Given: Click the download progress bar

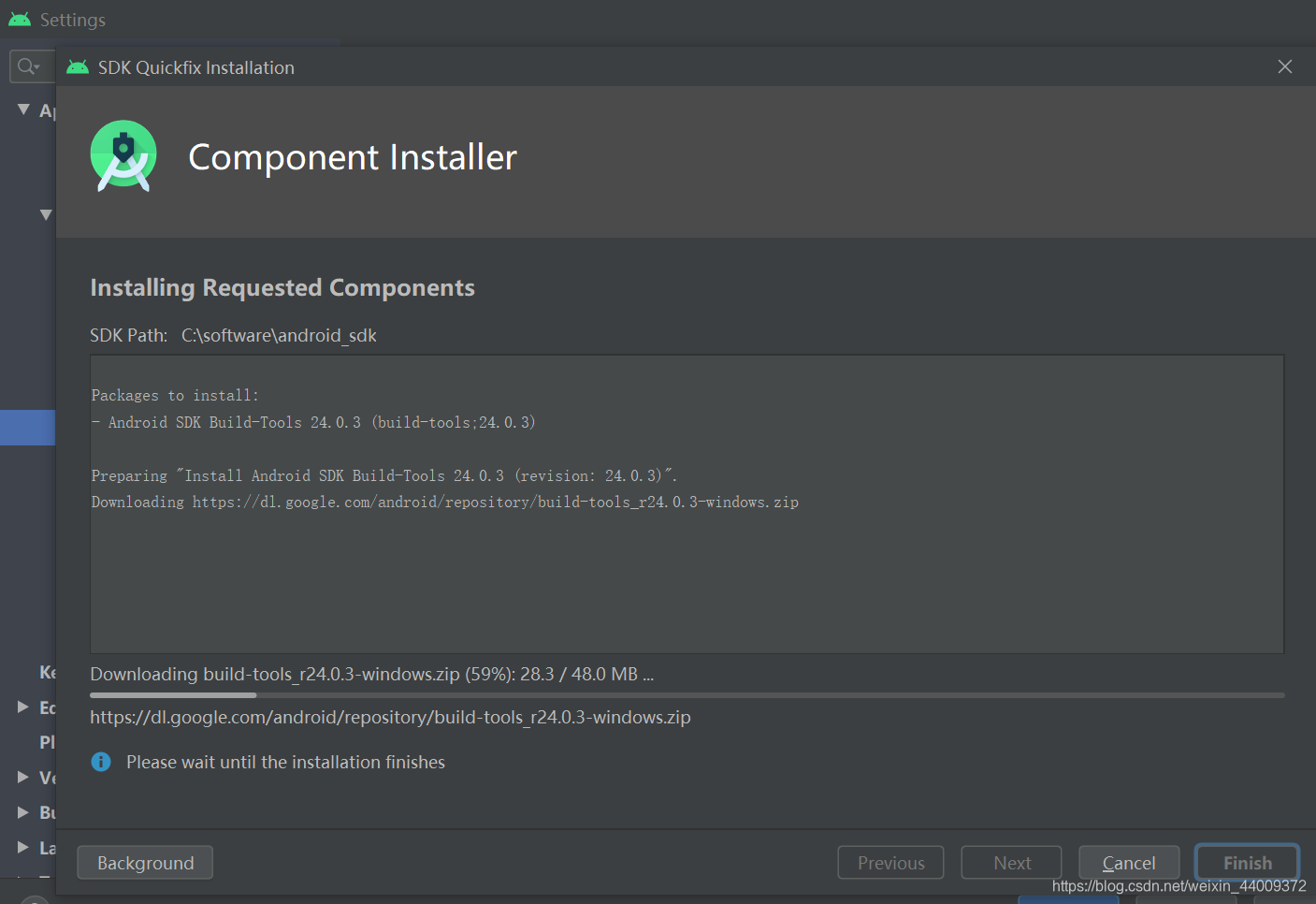Looking at the screenshot, I should point(687,695).
